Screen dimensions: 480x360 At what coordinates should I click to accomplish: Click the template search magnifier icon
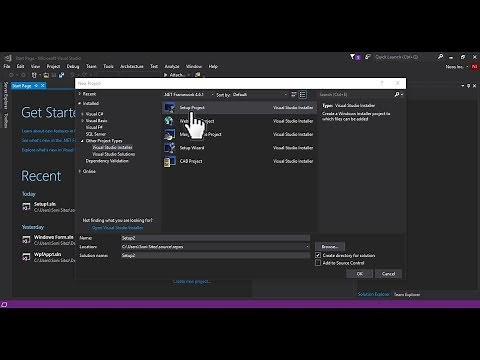(397, 95)
